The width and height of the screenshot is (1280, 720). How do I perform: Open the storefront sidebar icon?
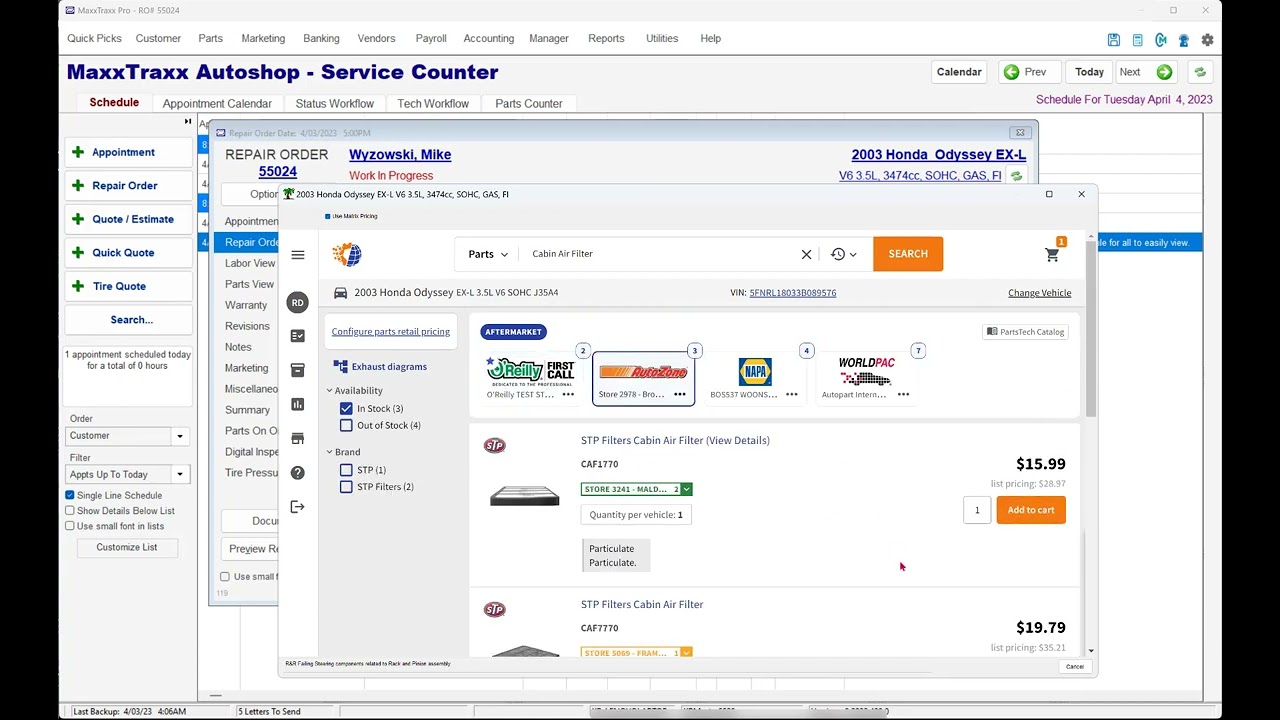297,438
